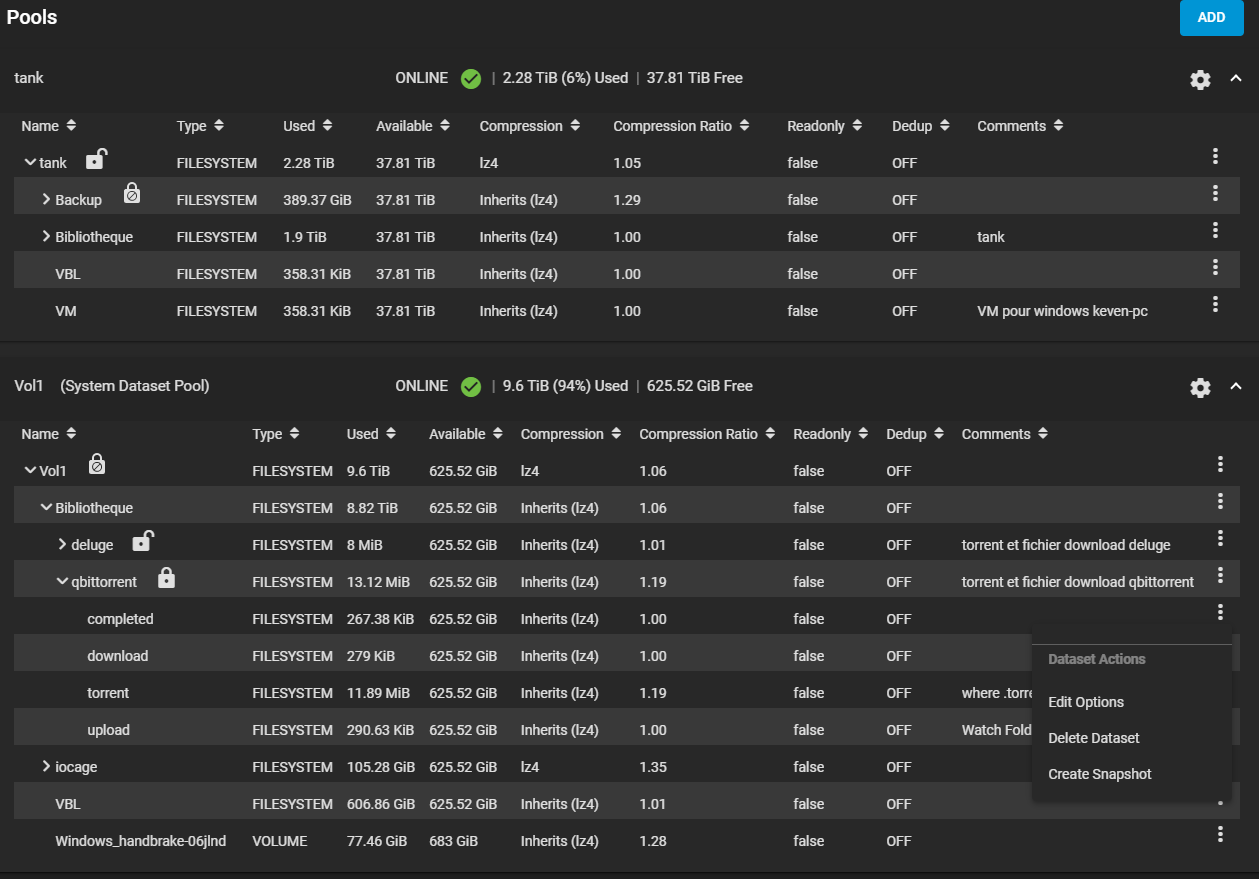Click the lock icon next to Backup
The width and height of the screenshot is (1259, 879).
pos(132,195)
